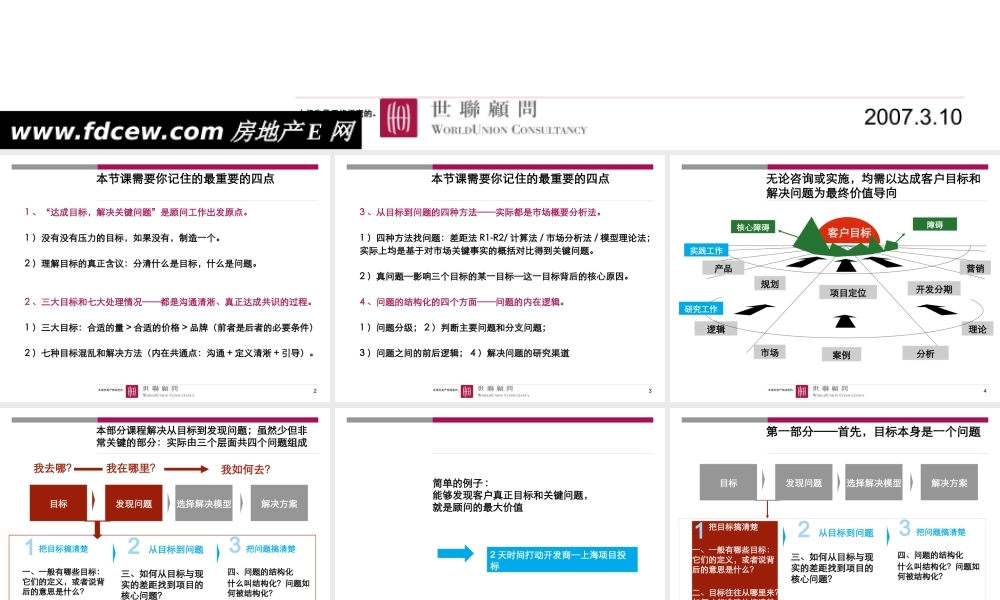
Task: Click the red 发现问题 process box
Action: click(133, 503)
